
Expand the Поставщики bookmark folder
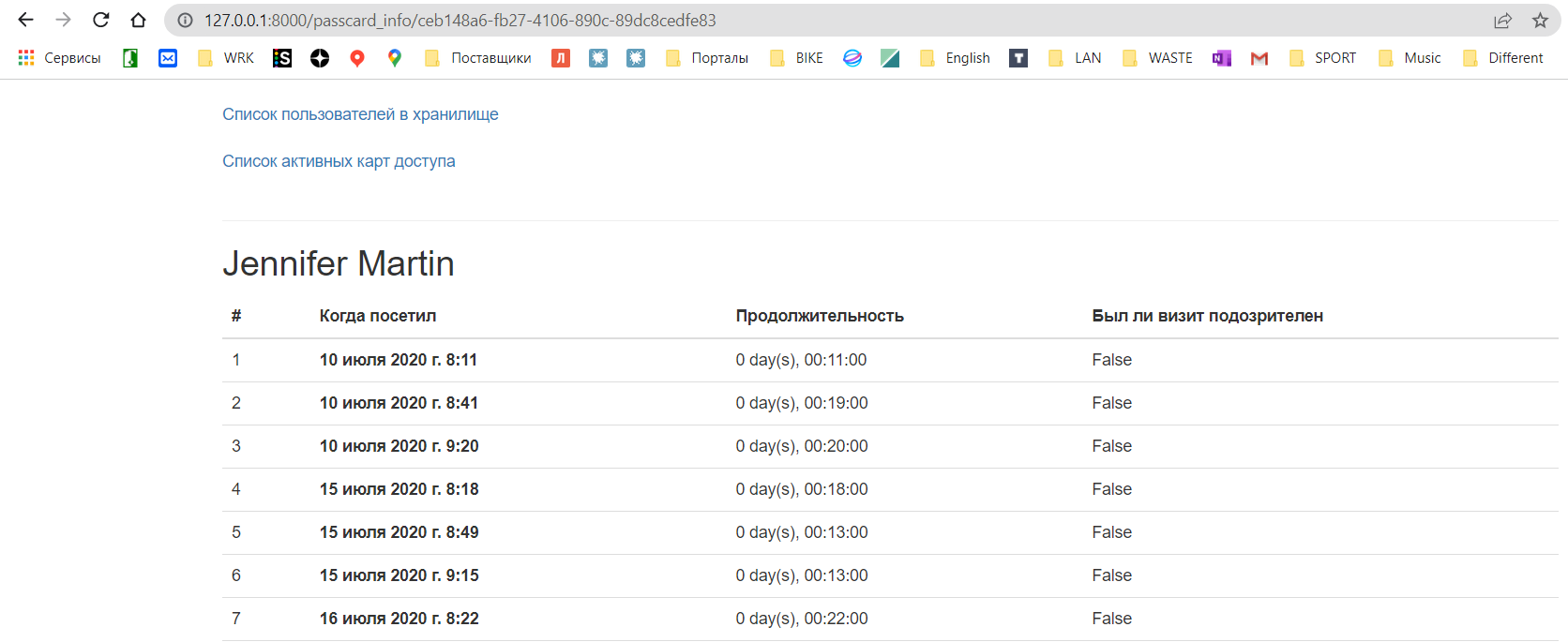tap(478, 58)
